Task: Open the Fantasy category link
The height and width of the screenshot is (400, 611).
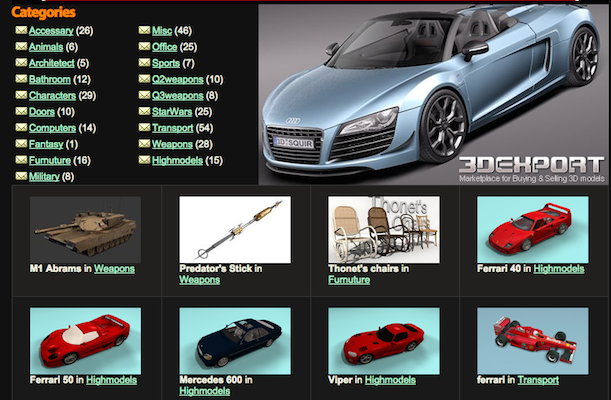Action: [x=46, y=144]
